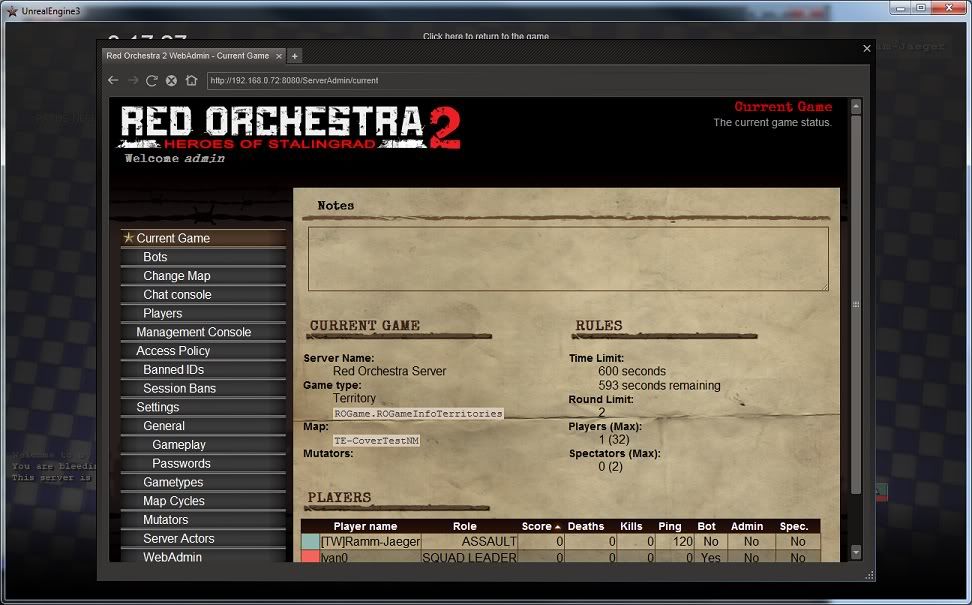Click inside the Notes text area

point(567,258)
